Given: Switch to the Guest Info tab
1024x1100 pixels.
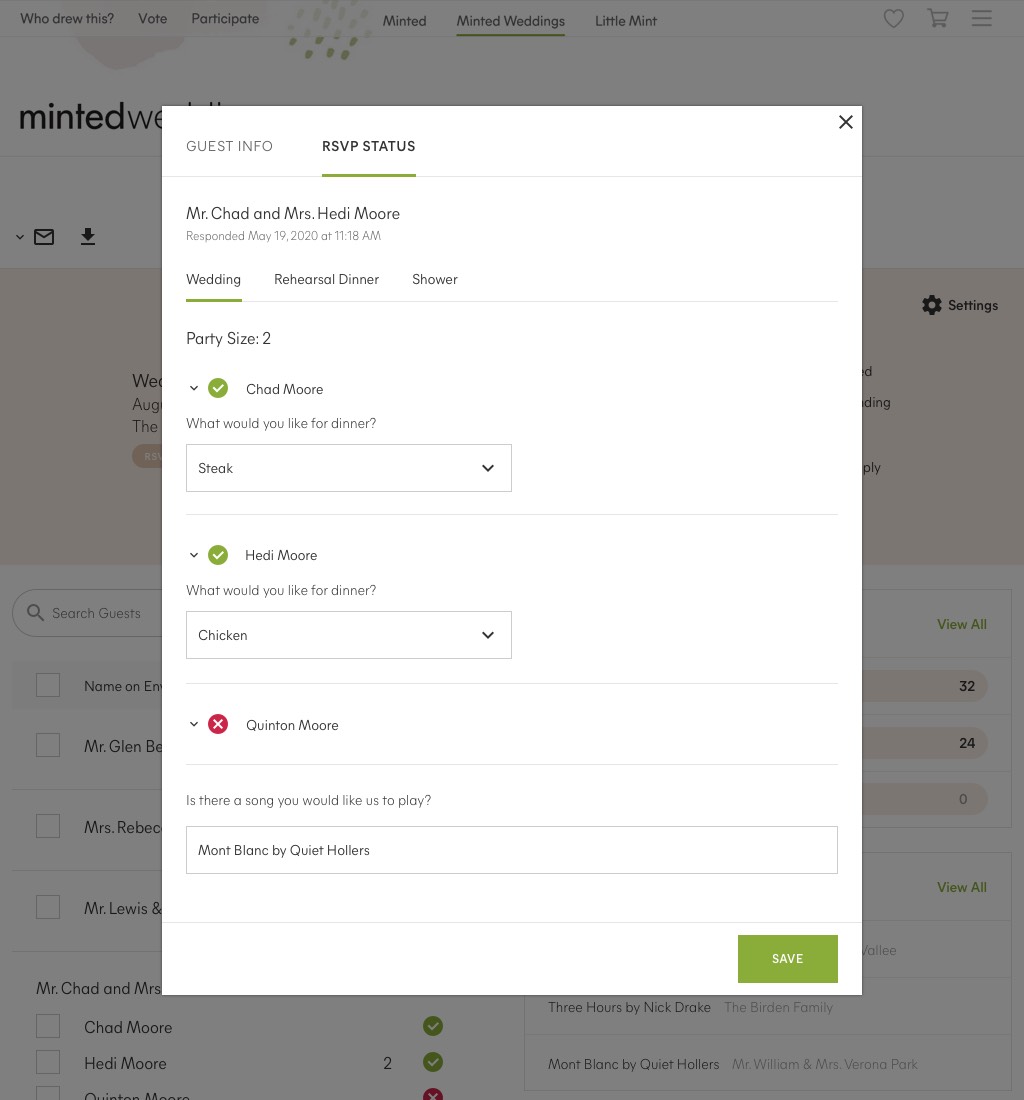Looking at the screenshot, I should (x=229, y=146).
